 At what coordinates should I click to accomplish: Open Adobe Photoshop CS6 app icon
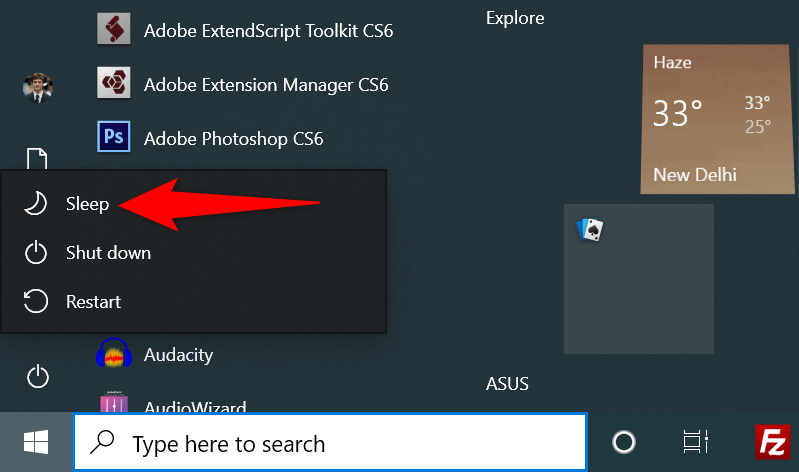pyautogui.click(x=114, y=137)
